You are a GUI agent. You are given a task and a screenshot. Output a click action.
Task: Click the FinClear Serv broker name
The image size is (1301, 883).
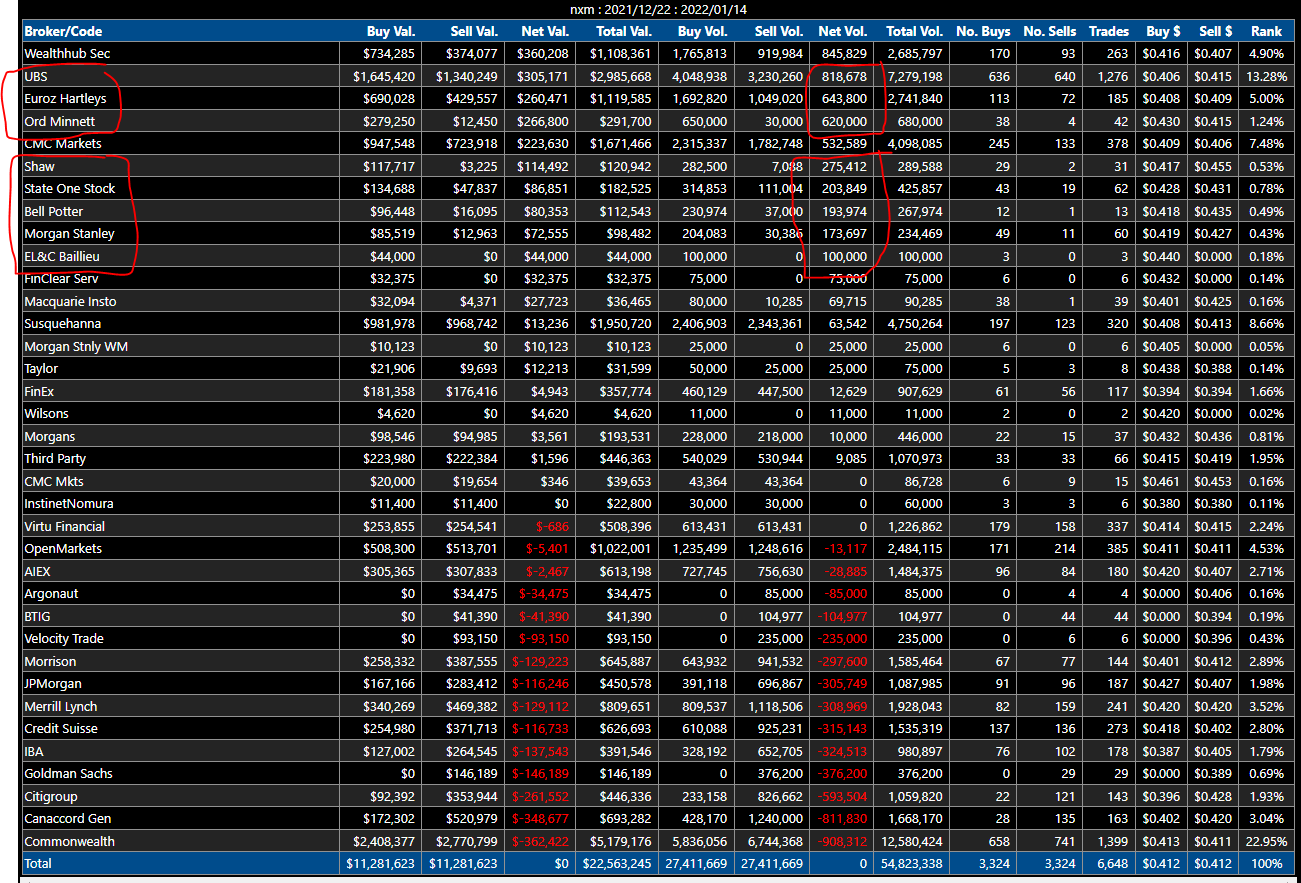point(62,278)
